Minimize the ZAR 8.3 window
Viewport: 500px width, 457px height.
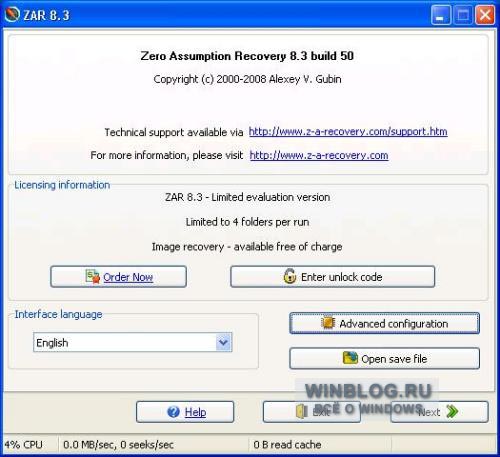(x=441, y=15)
